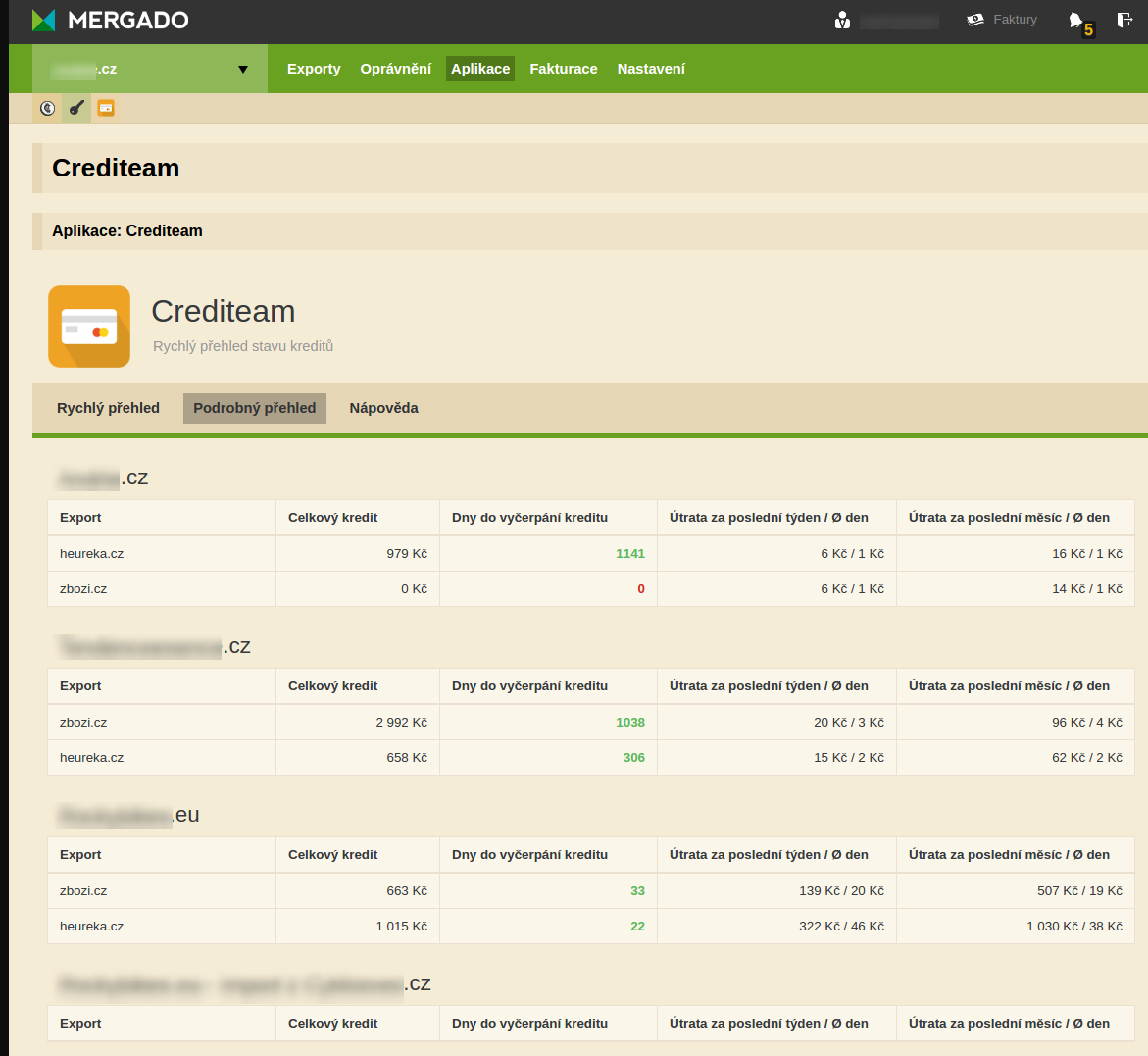This screenshot has height=1056, width=1148.
Task: Click the 139 Kč / 20 Kč weekly spend
Action: tap(841, 890)
